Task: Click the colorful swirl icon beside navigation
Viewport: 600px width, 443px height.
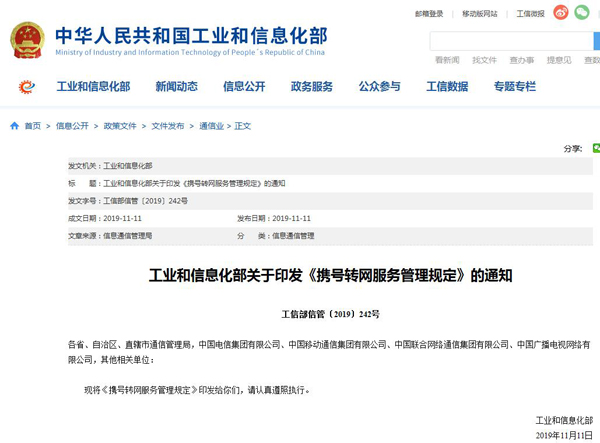Action: click(x=27, y=87)
